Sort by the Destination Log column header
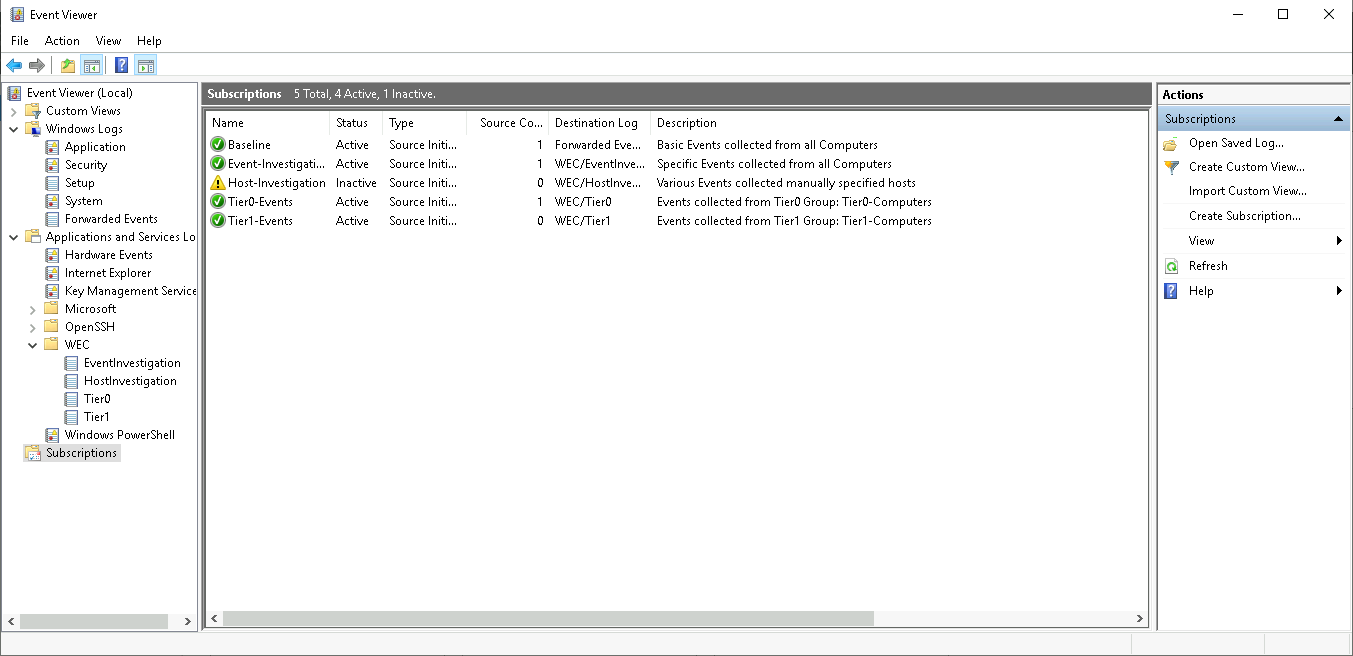This screenshot has height=656, width=1353. (599, 123)
